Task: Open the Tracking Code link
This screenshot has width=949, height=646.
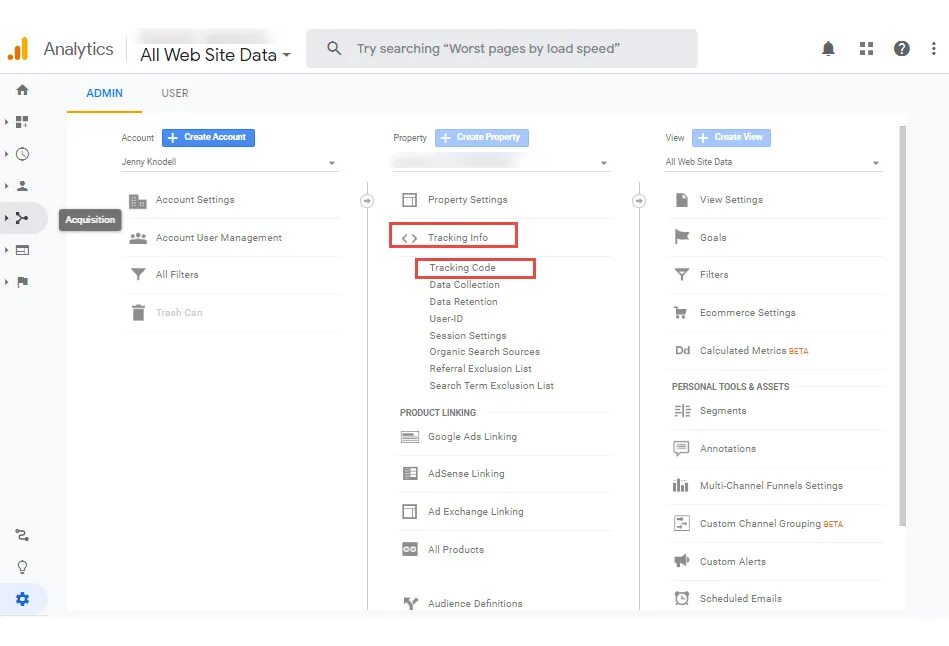Action: point(462,268)
